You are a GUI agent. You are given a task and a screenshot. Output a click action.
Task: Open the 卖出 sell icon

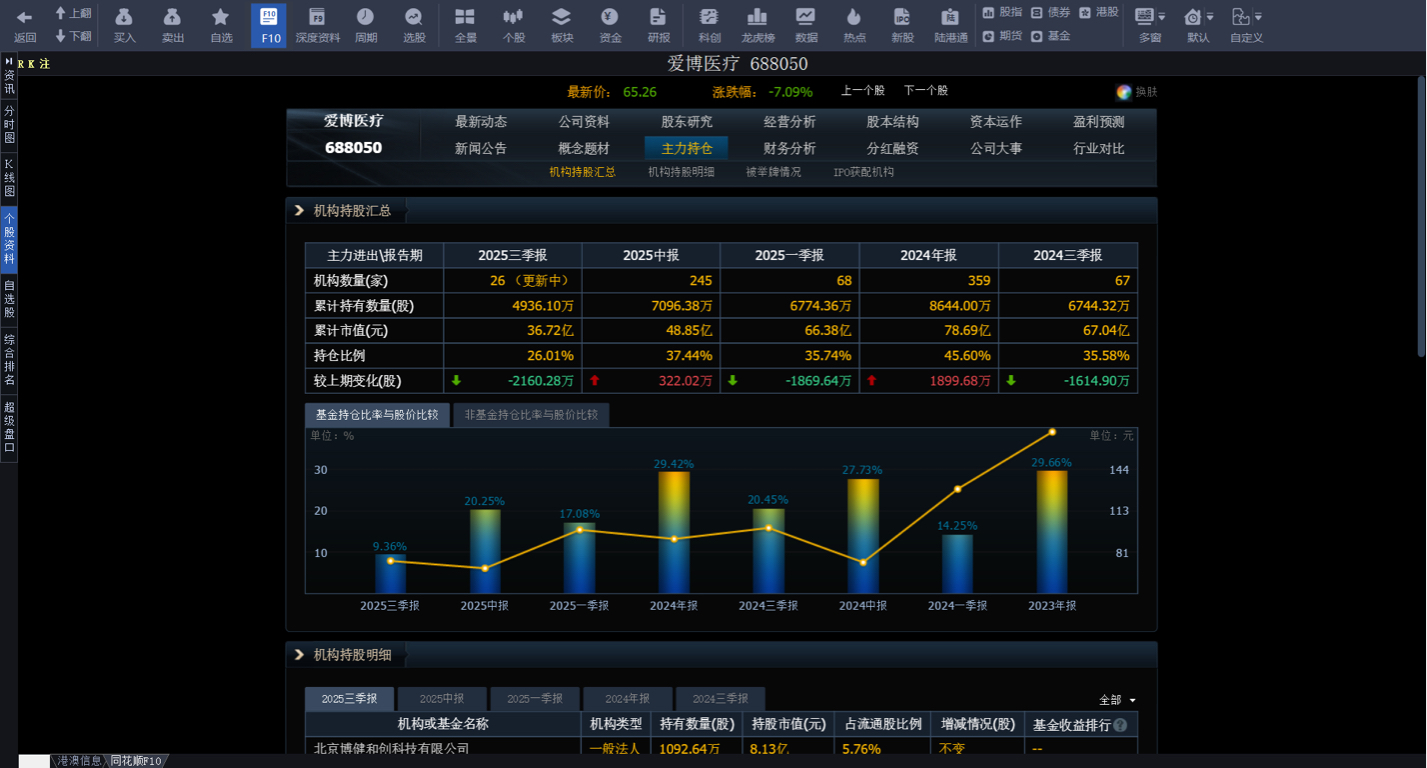172,17
